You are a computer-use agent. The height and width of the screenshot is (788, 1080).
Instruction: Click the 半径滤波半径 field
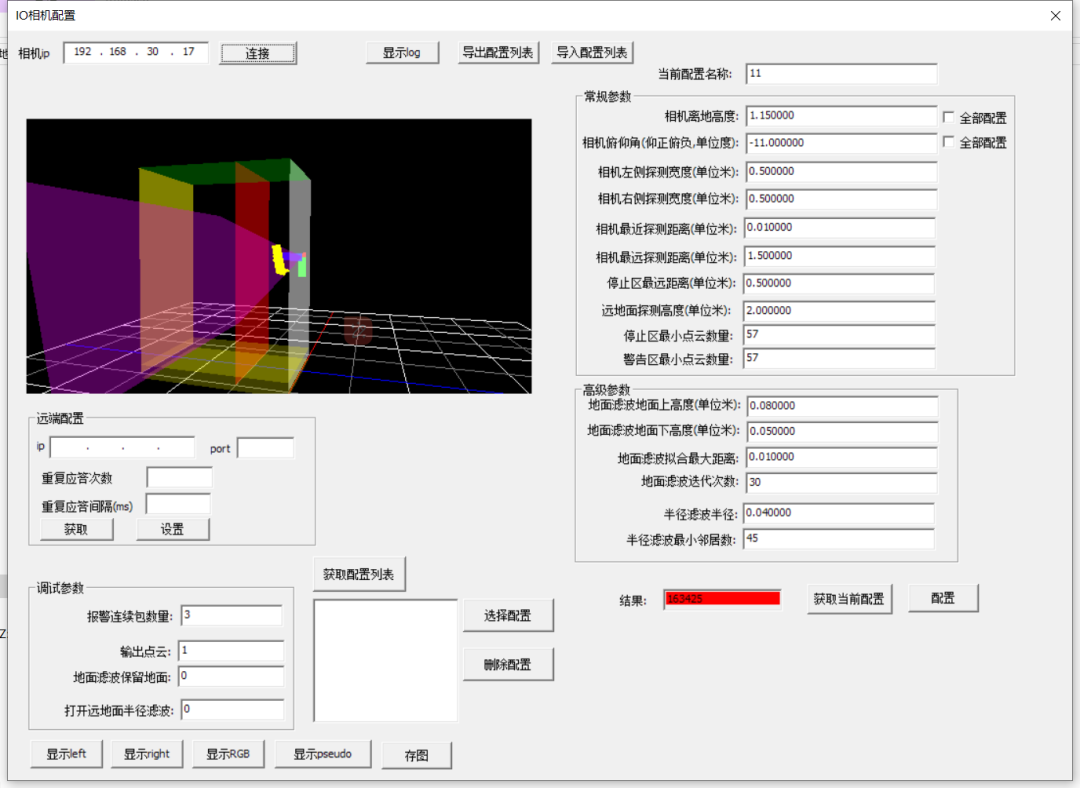(x=839, y=513)
